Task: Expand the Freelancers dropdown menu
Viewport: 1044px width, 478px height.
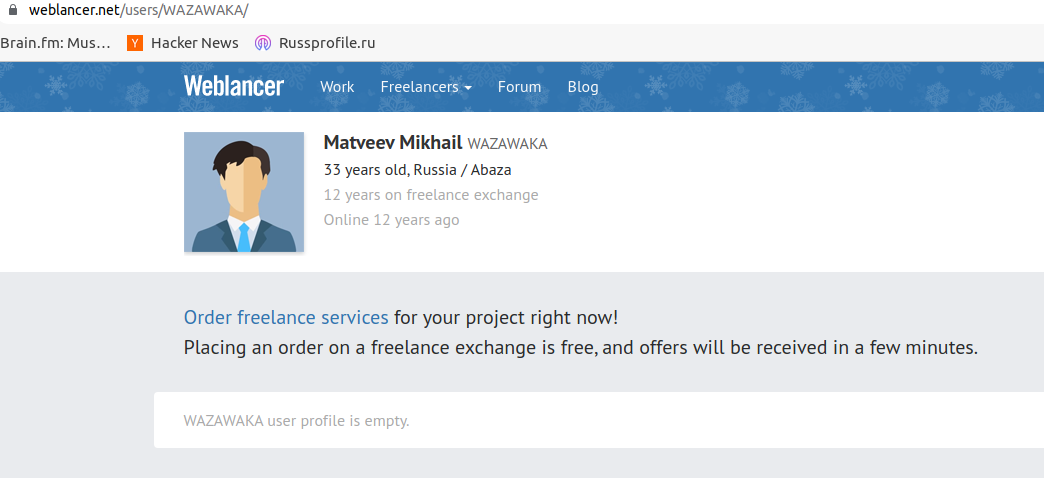Action: (x=426, y=87)
